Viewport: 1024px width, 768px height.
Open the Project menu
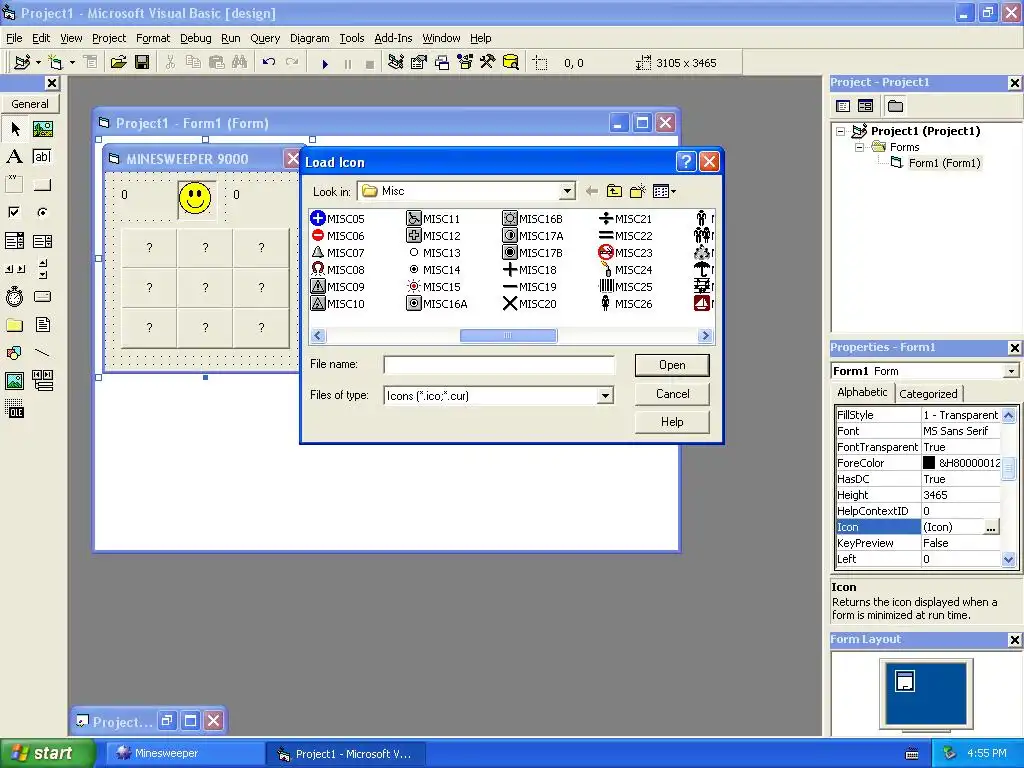108,38
